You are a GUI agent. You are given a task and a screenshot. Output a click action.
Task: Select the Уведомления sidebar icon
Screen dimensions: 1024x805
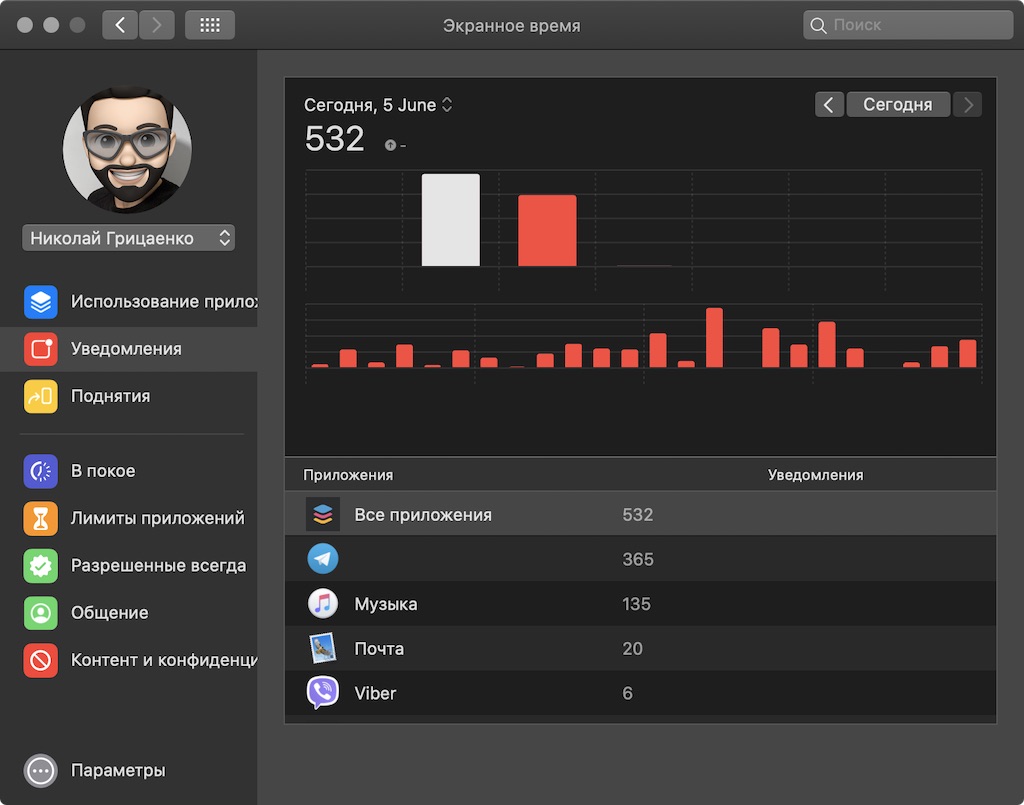click(40, 349)
